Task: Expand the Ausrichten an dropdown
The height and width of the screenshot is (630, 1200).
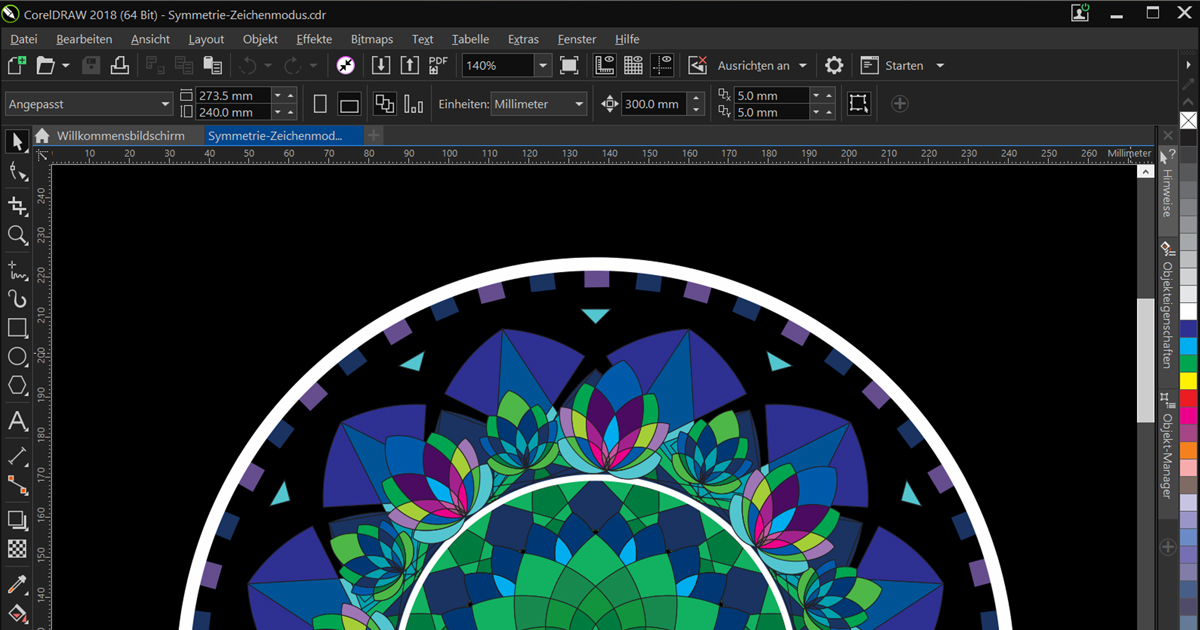Action: tap(802, 66)
